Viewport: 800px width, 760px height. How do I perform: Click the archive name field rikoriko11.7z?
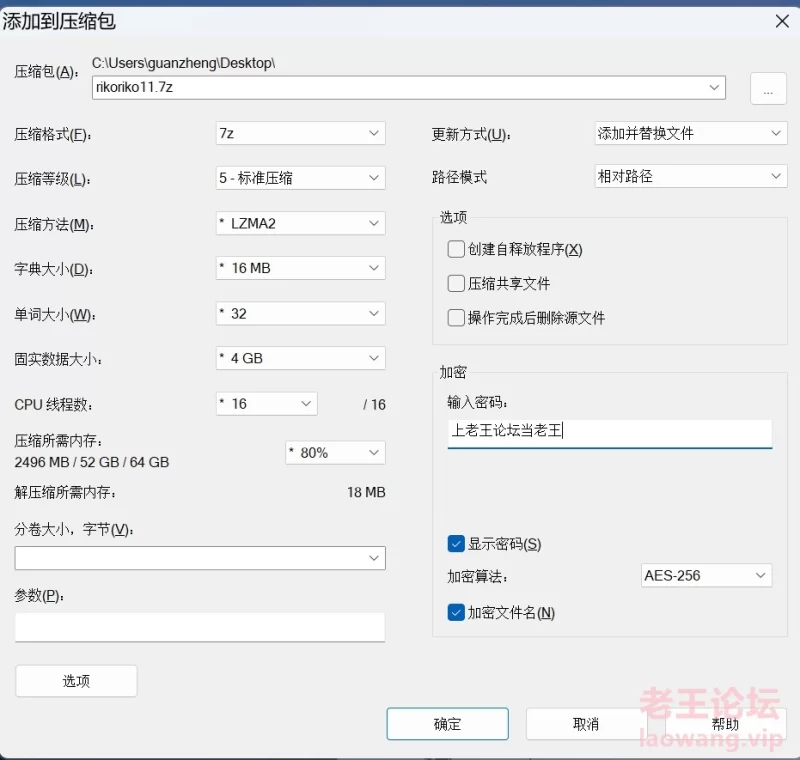pyautogui.click(x=408, y=88)
